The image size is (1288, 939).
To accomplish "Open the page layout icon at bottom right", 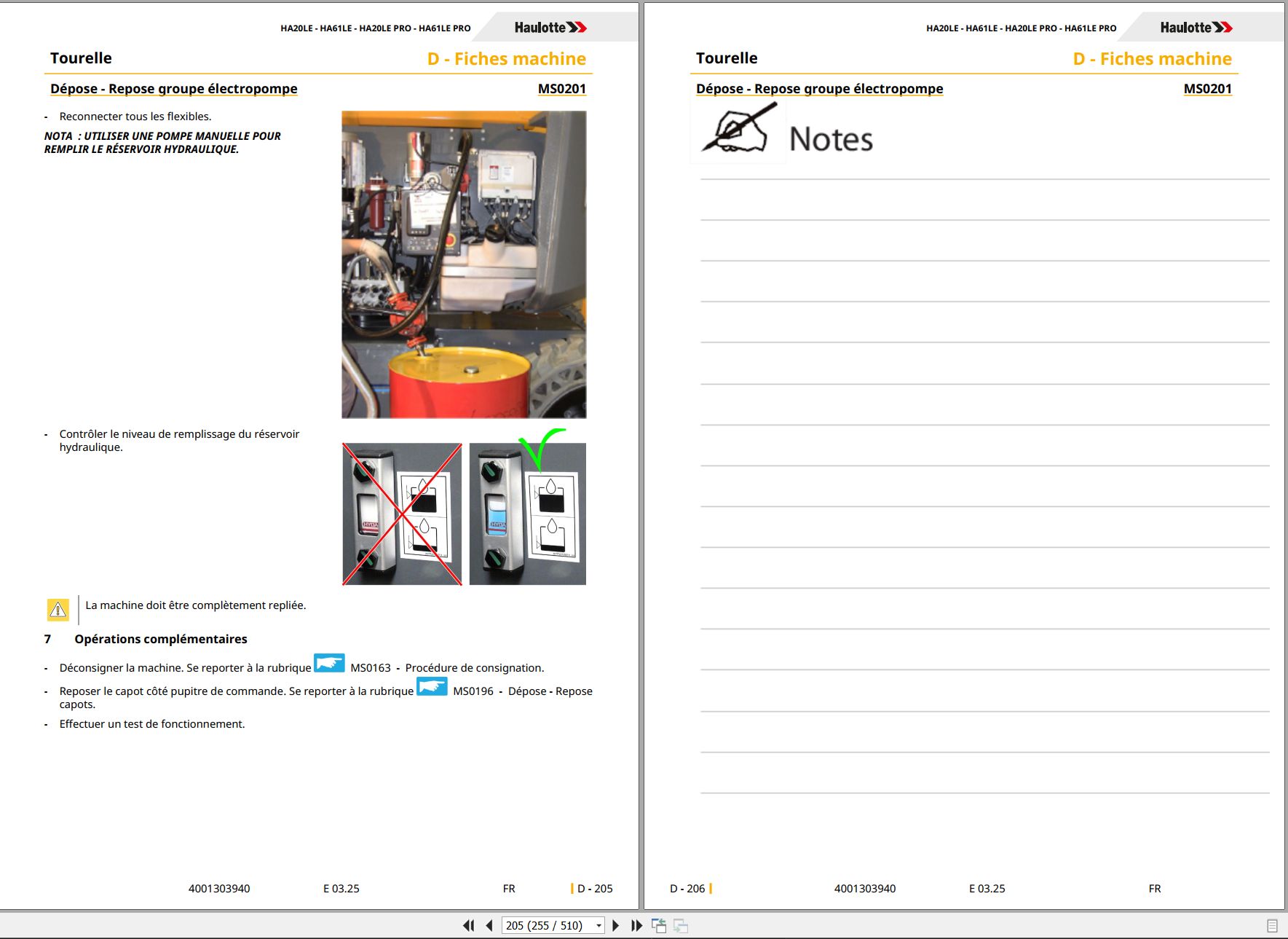I will coord(1273,926).
